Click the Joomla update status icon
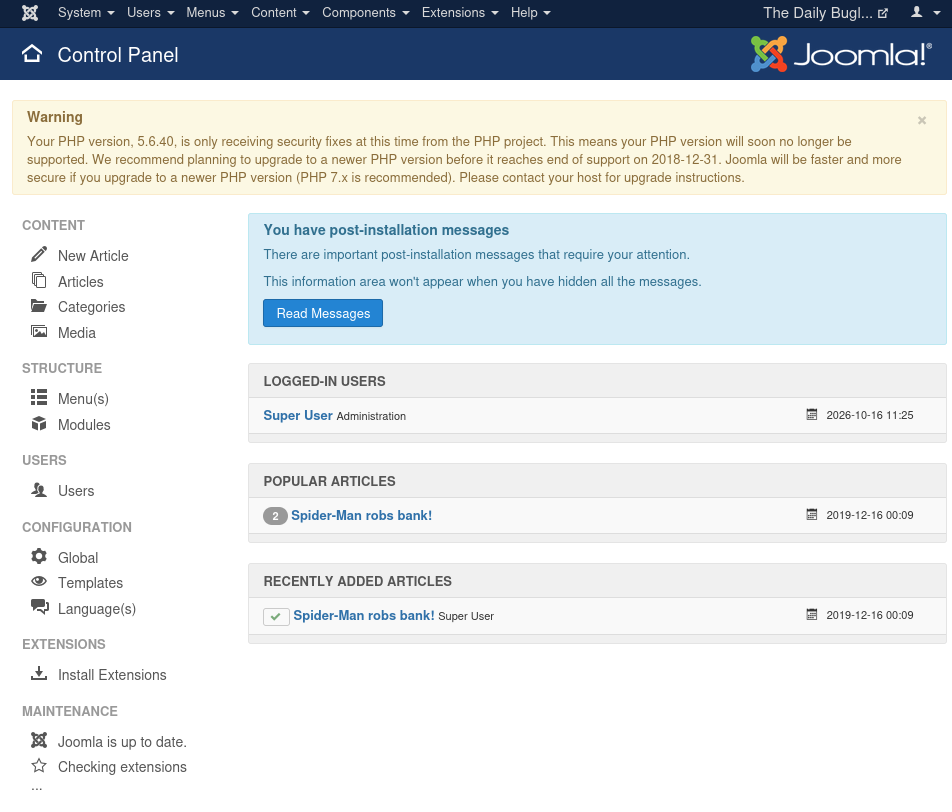 (39, 740)
